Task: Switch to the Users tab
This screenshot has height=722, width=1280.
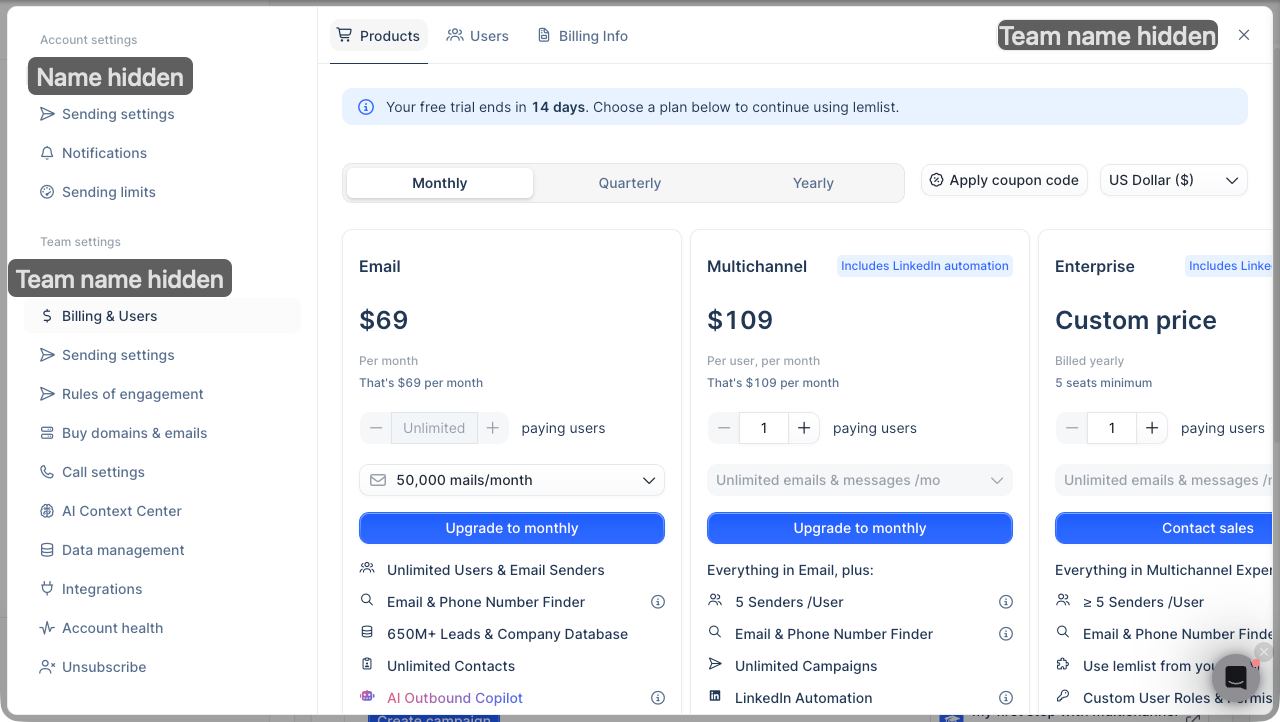Action: tap(478, 36)
